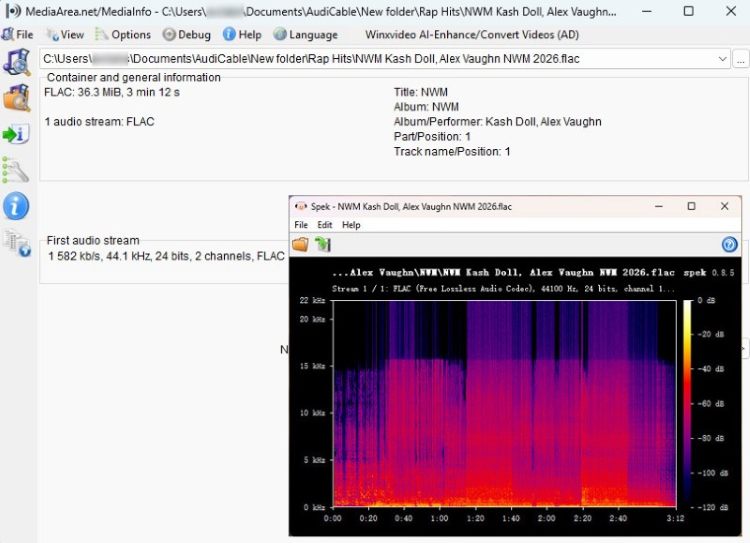This screenshot has width=750, height=543.
Task: Open the Spek File menu
Action: tap(301, 225)
